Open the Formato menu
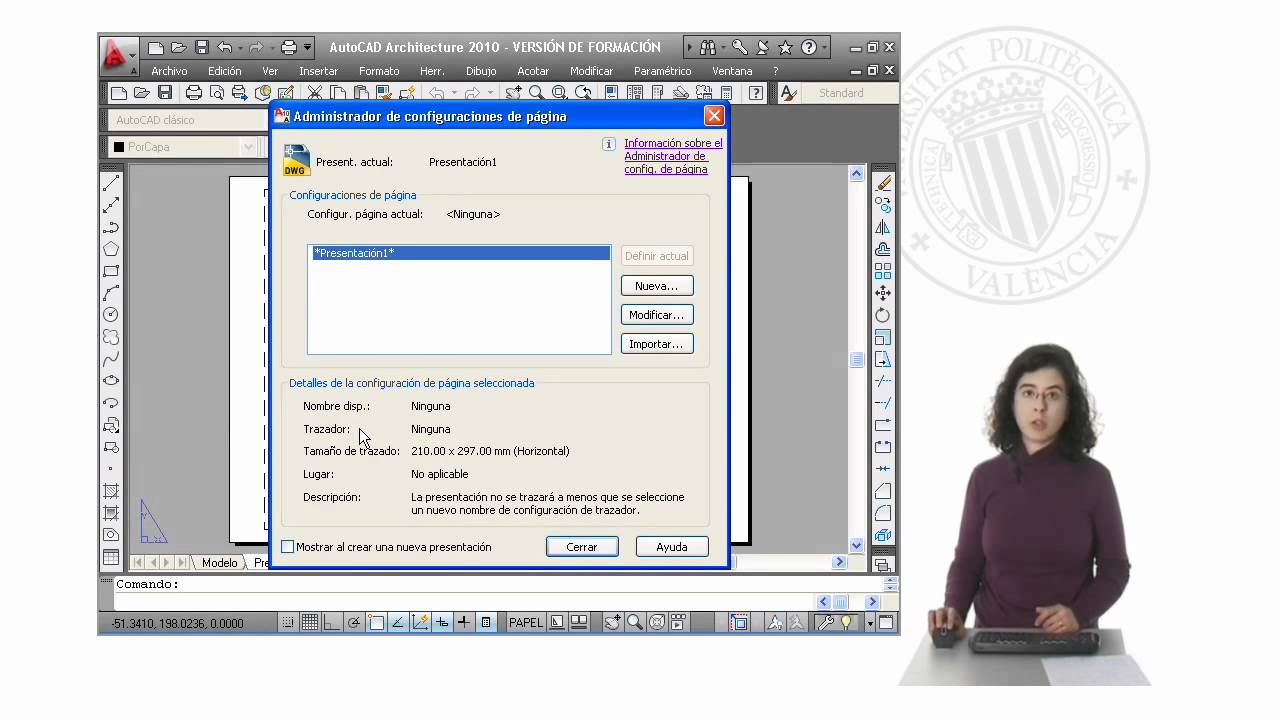The width and height of the screenshot is (1280, 720). pos(379,71)
